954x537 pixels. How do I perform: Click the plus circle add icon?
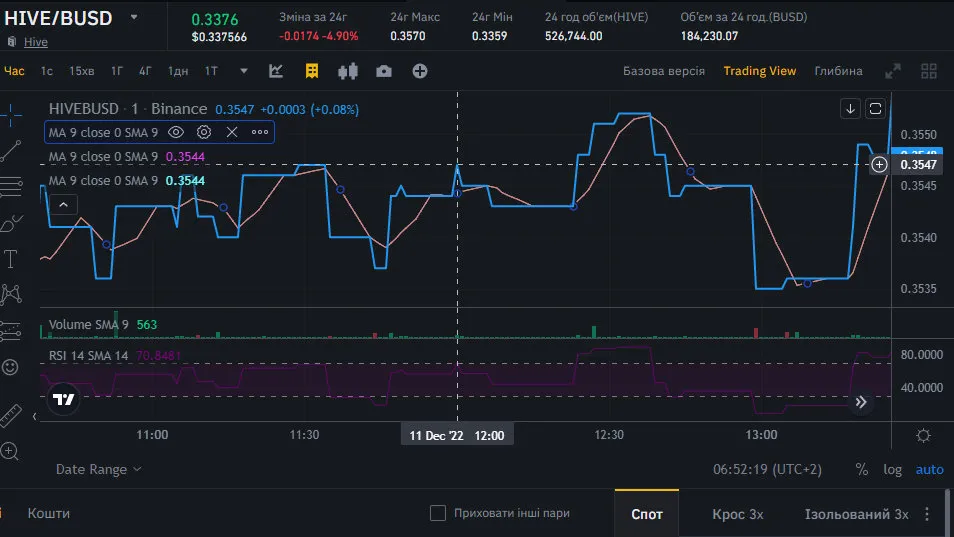[420, 71]
